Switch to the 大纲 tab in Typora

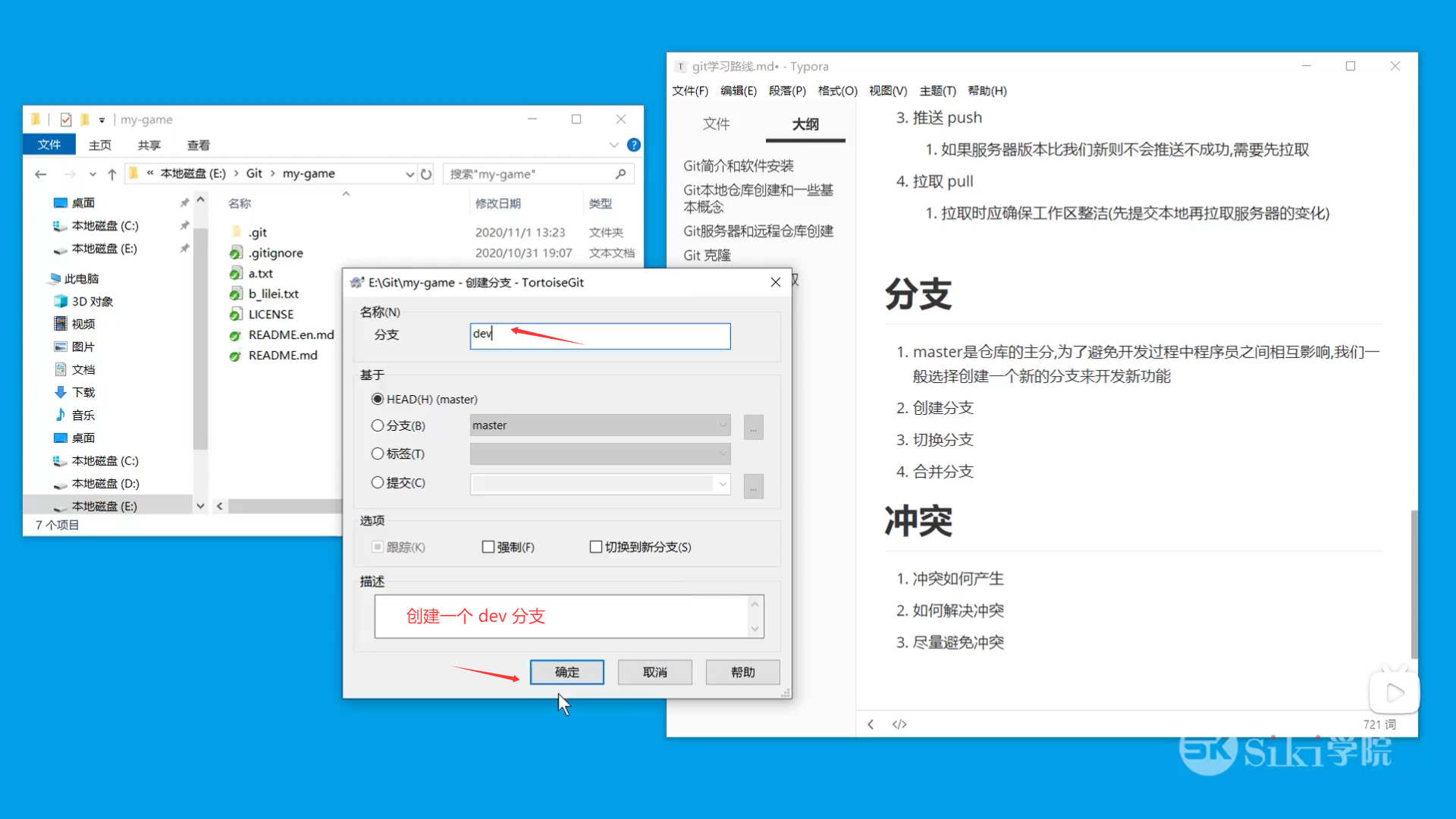click(805, 124)
